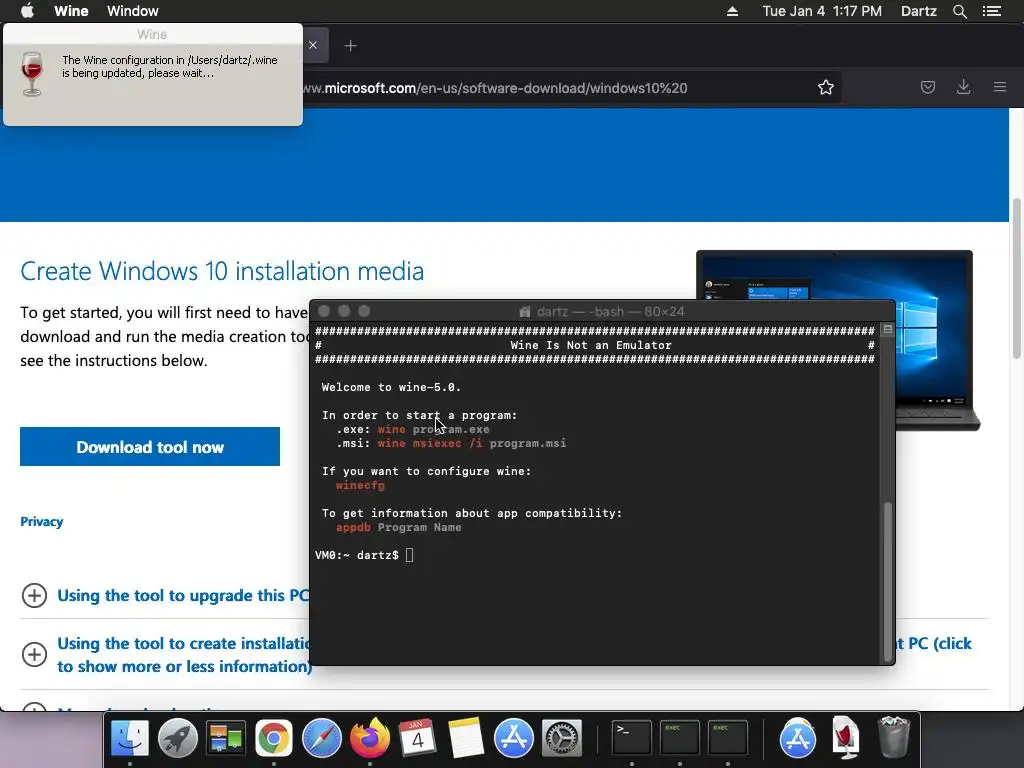
Task: Click winecfg text in Terminal
Action: click(360, 485)
